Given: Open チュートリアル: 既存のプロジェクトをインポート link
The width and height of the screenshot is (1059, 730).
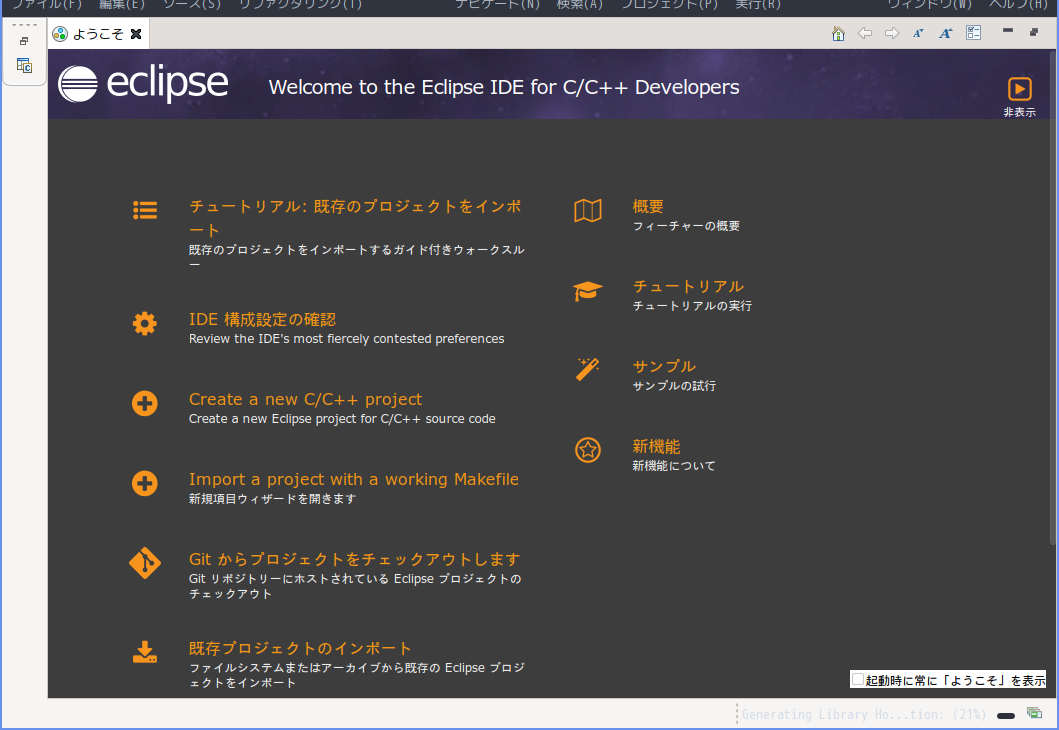Looking at the screenshot, I should click(x=355, y=218).
